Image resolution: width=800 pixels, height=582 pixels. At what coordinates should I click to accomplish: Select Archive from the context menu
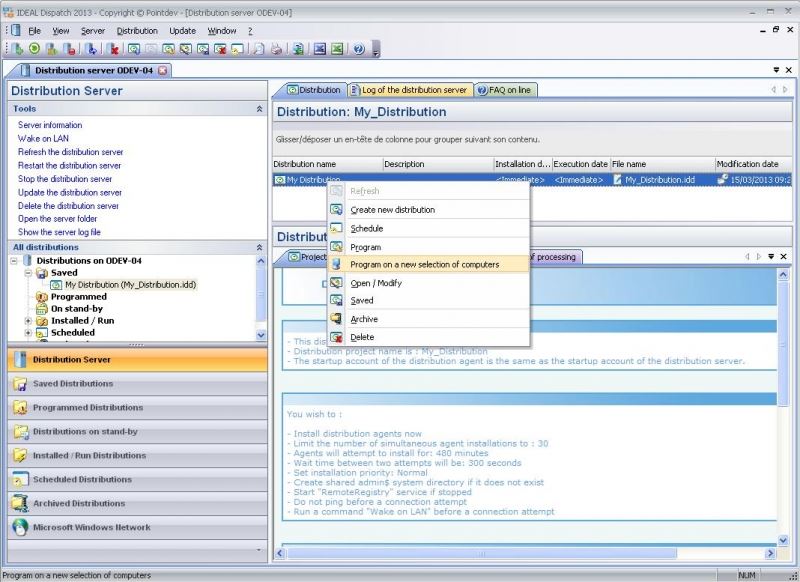coord(364,319)
